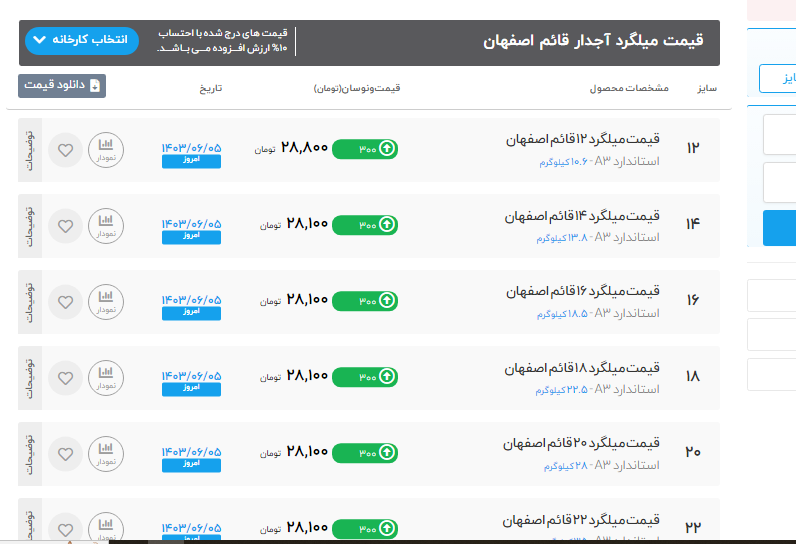Open chart for size 12 rebar
796x544 pixels.
(106, 150)
